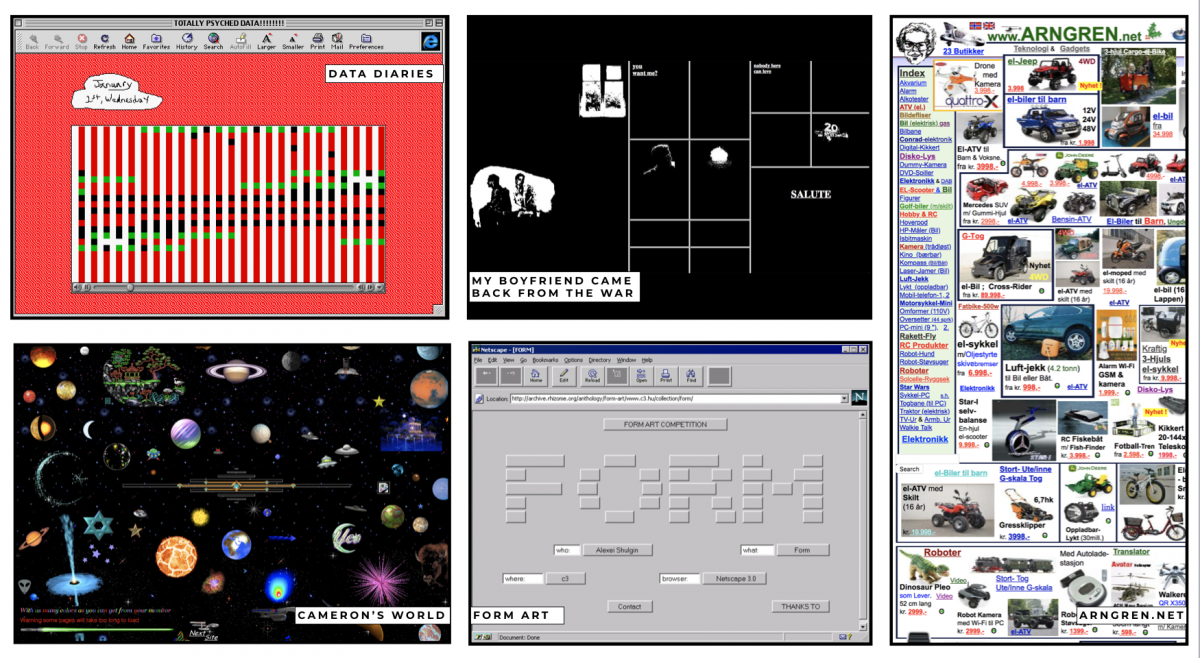The height and width of the screenshot is (658, 1200).
Task: Click the FORM ART COMPETITION button
Action: point(664,424)
